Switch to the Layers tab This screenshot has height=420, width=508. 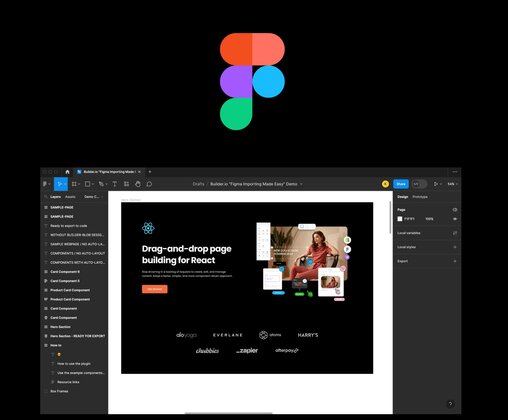[55, 197]
